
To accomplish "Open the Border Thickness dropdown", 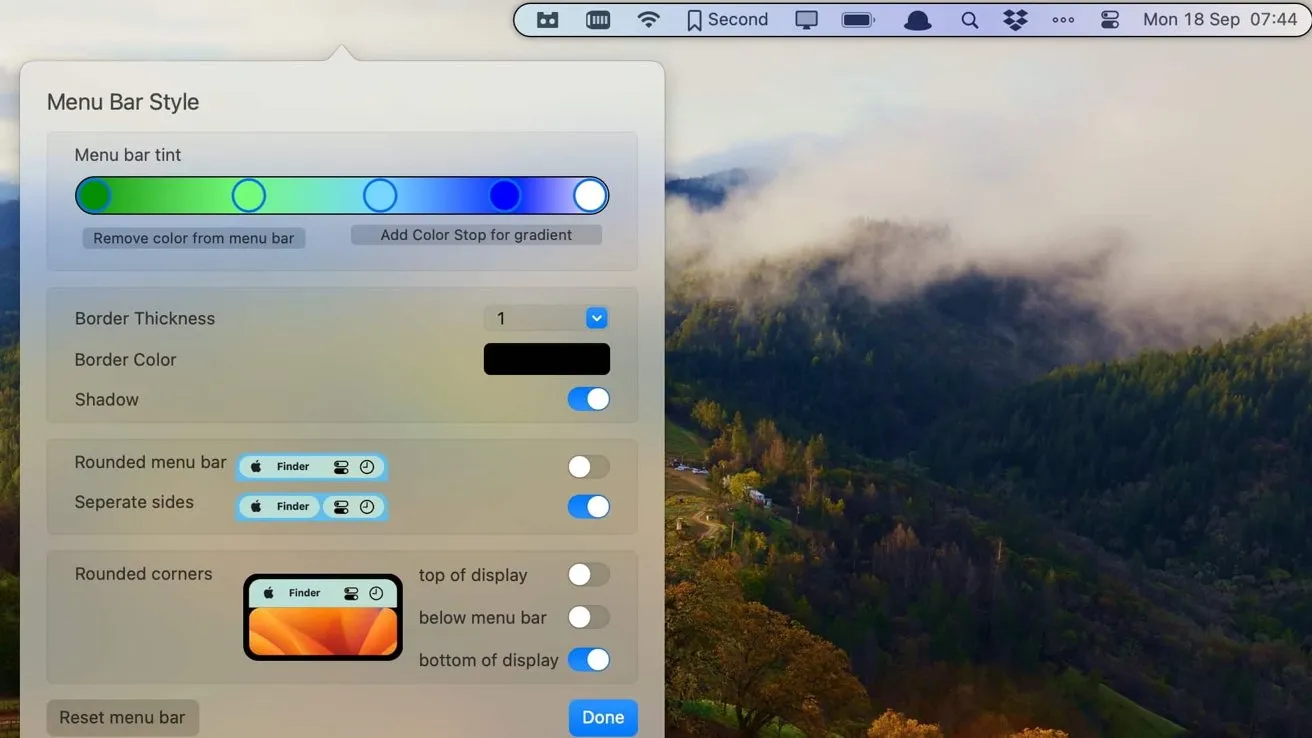I will tap(596, 318).
